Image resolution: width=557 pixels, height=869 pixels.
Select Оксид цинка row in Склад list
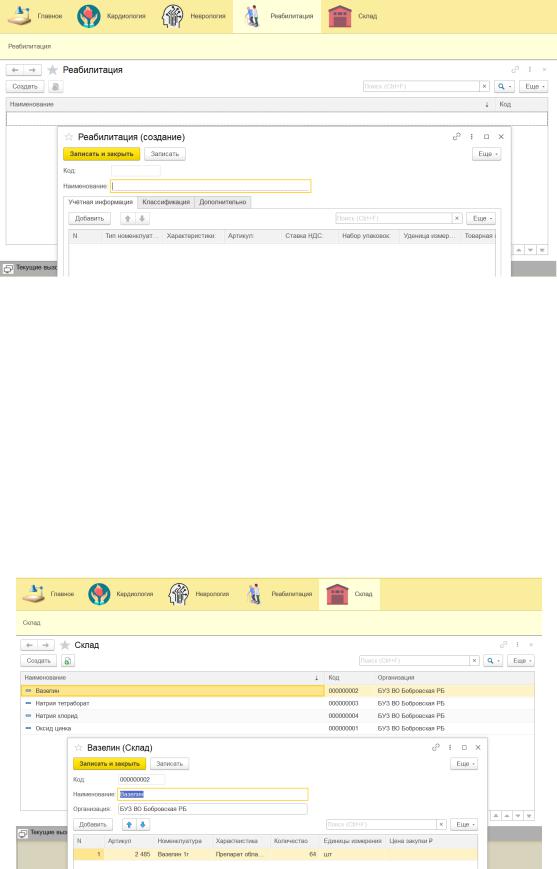[x=277, y=728]
